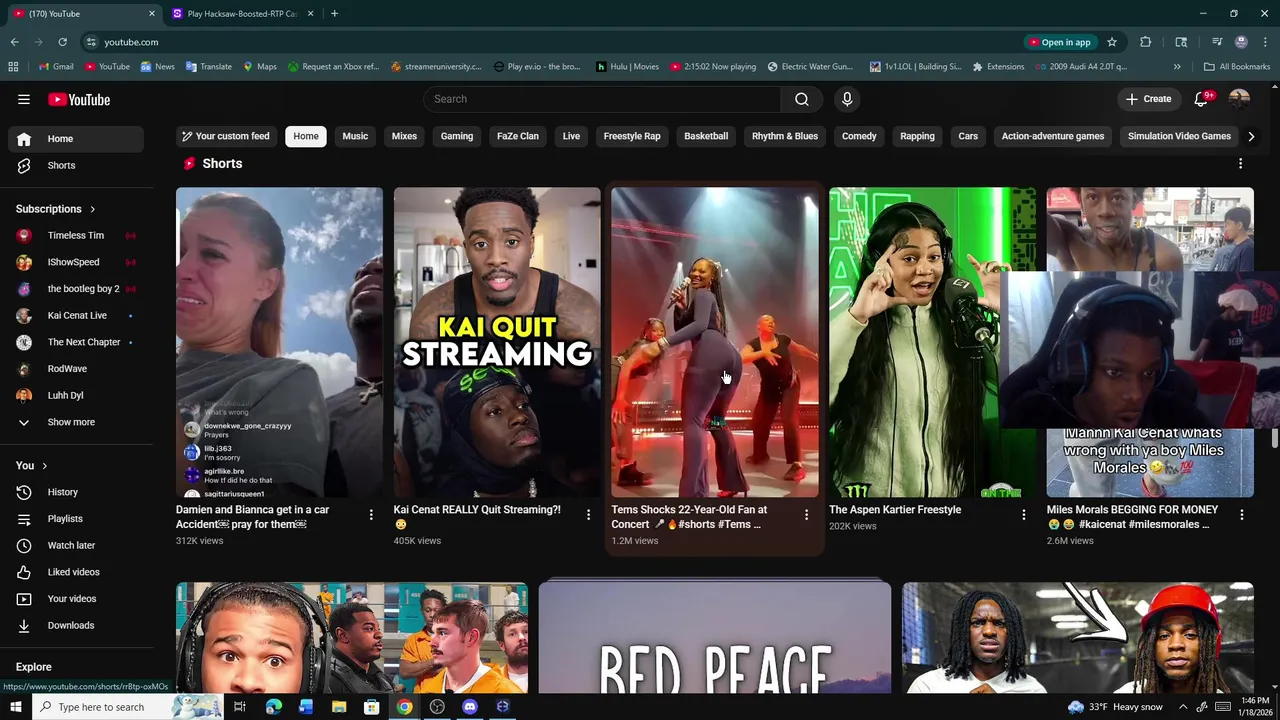1280x720 pixels.
Task: Select the Comedy chip
Action: [859, 136]
